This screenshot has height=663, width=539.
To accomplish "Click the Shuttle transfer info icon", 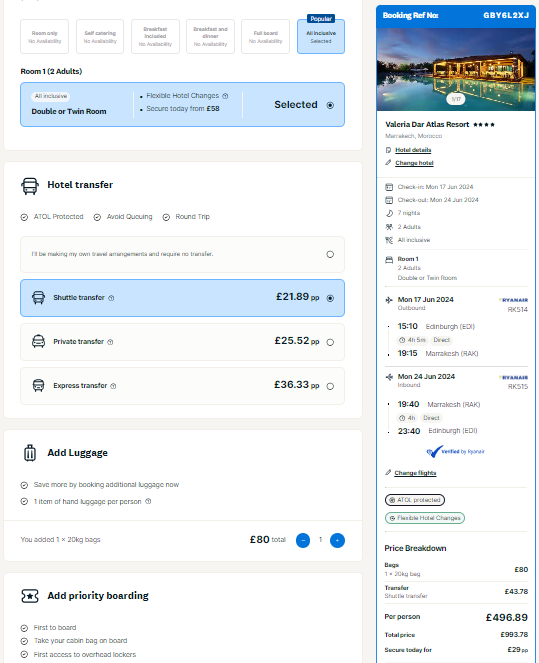I will click(111, 298).
